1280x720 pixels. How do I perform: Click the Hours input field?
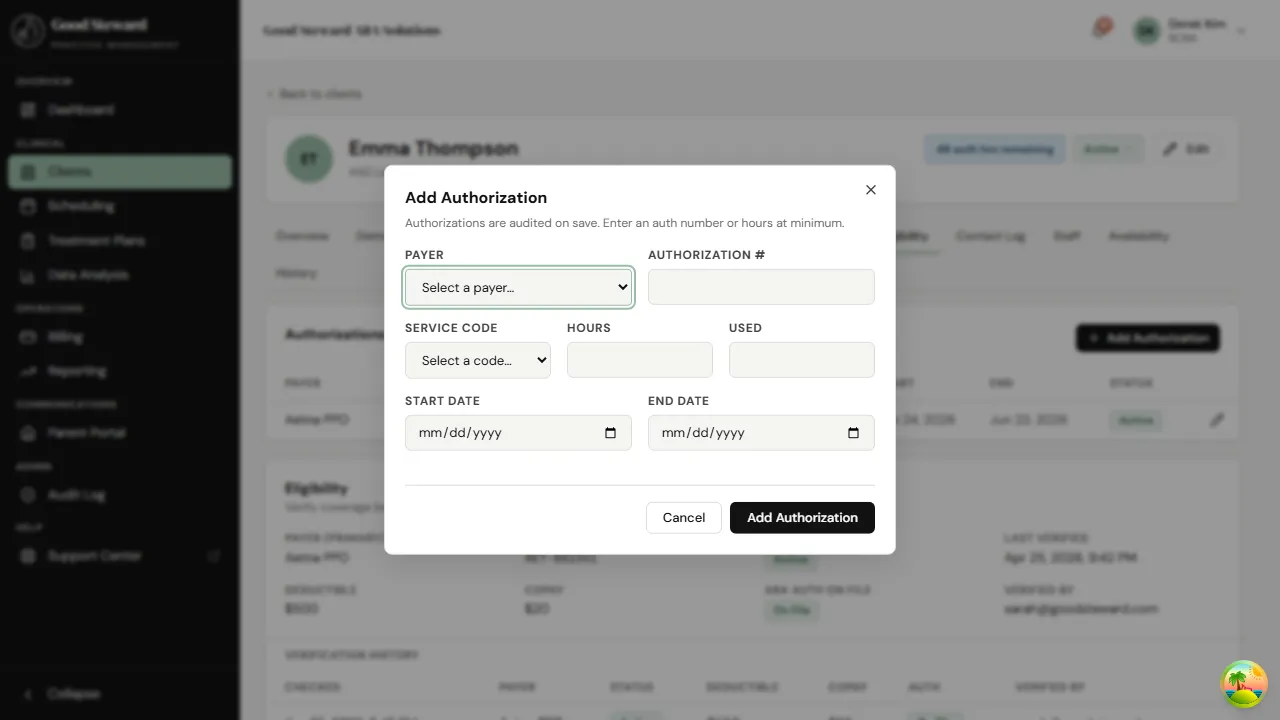point(639,360)
